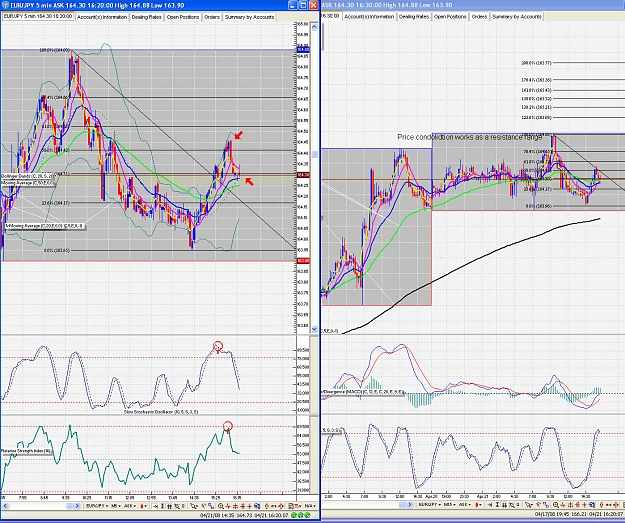This screenshot has width=625, height=523.
Task: Expand M5 timeframe dropdown in right toolbar
Action: [450, 505]
